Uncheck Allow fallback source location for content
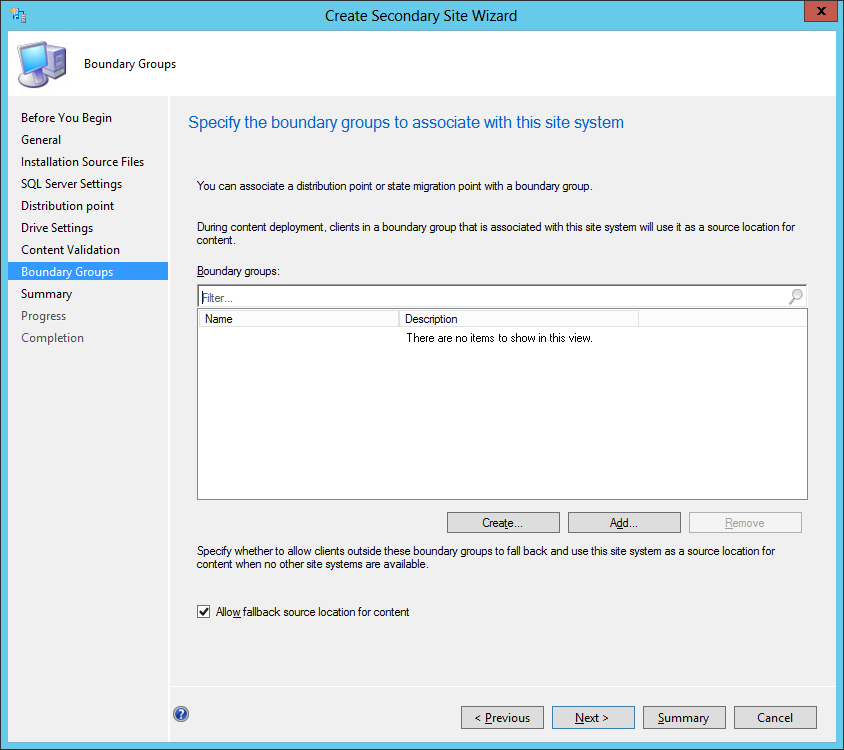 (x=203, y=612)
